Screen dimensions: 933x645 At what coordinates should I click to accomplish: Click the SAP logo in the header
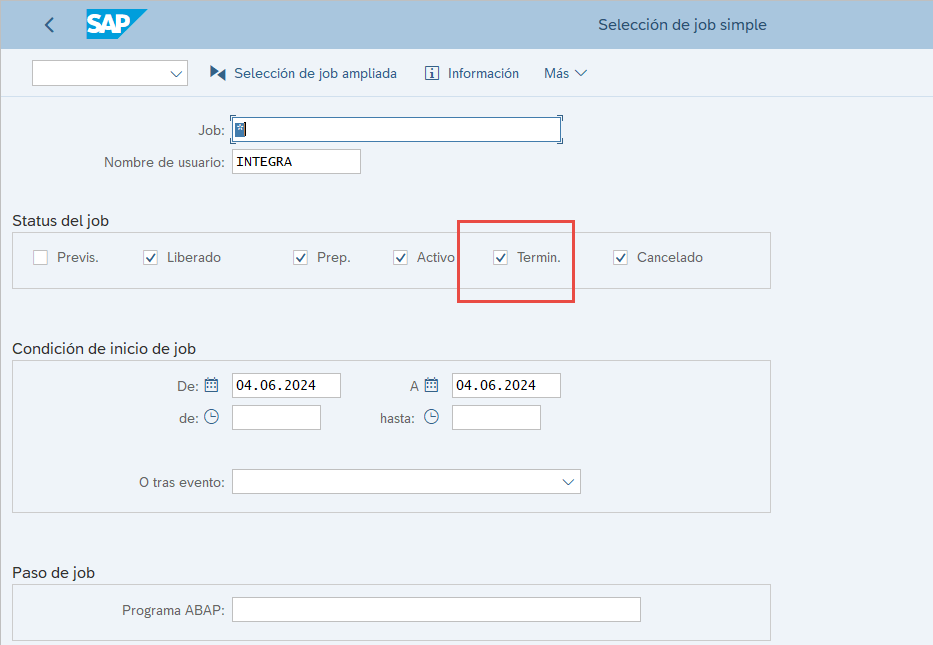(113, 24)
